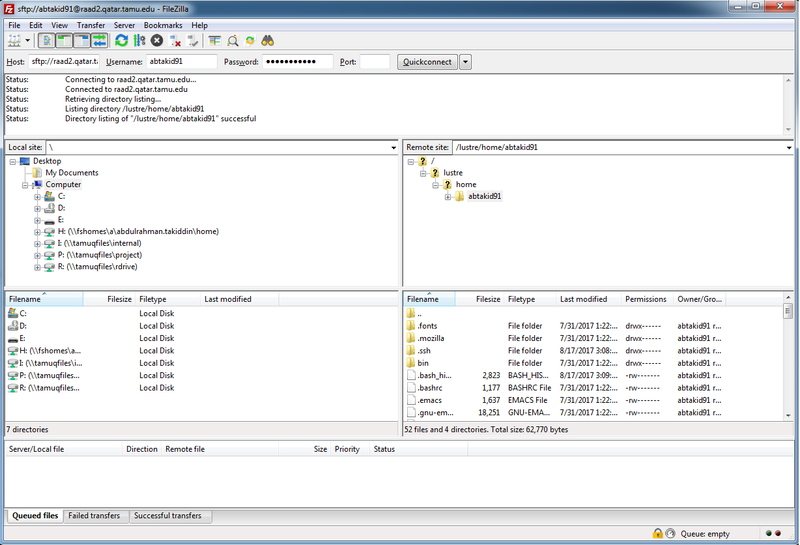Open the Site Manager icon
The height and width of the screenshot is (545, 800).
pyautogui.click(x=14, y=41)
